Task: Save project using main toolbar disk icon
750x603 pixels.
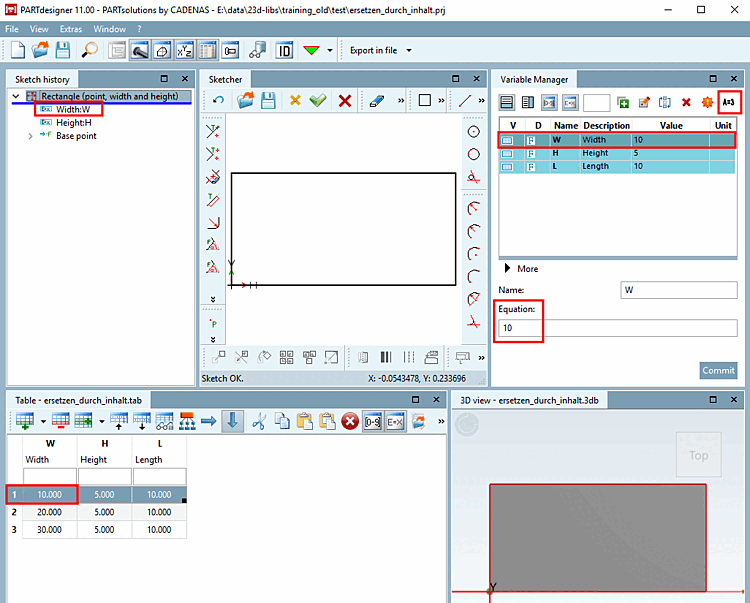Action: 63,50
